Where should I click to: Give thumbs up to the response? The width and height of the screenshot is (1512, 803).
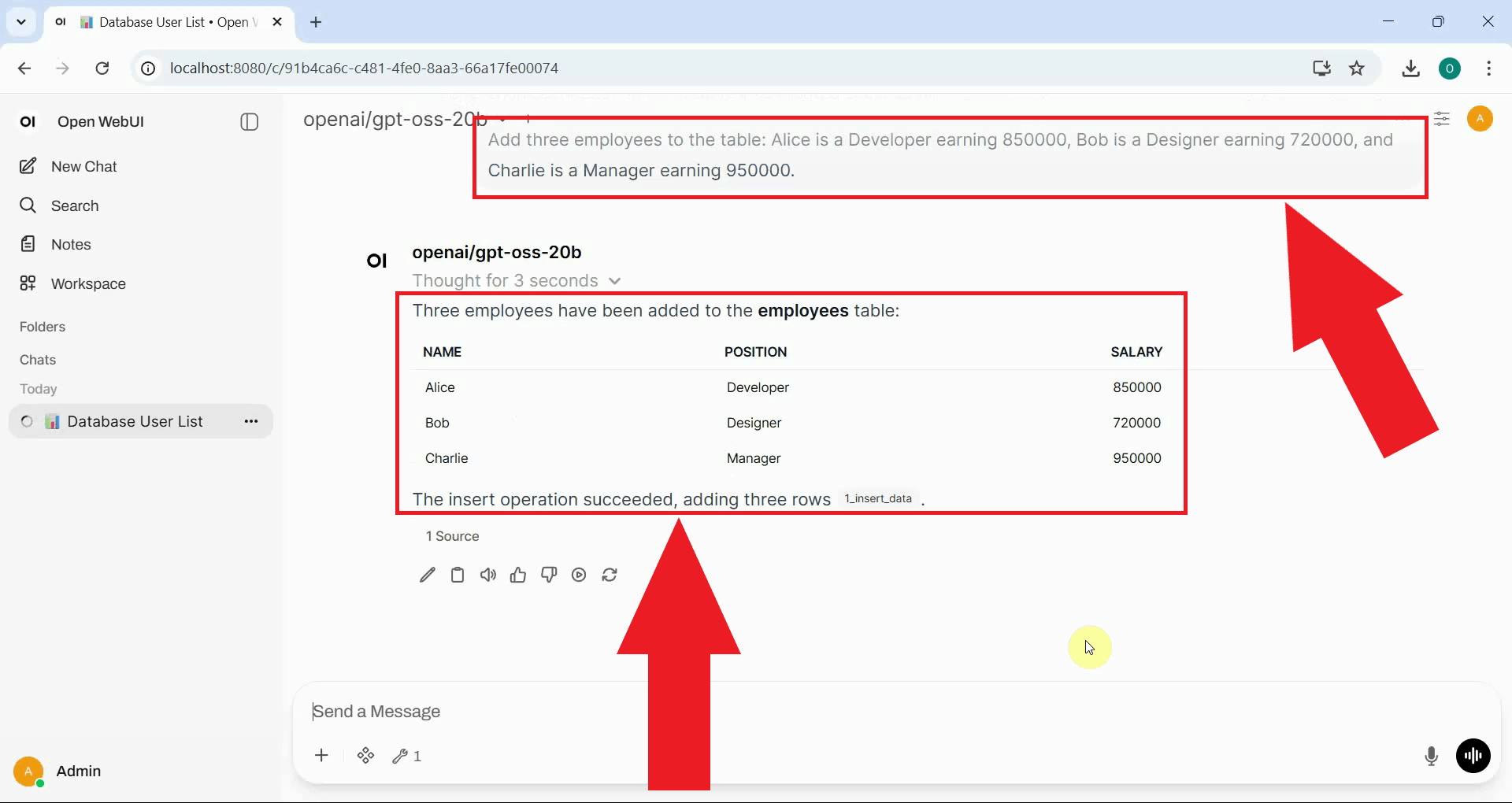[517, 575]
